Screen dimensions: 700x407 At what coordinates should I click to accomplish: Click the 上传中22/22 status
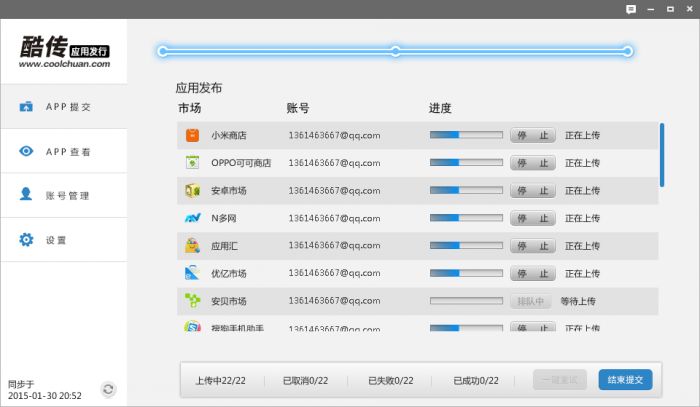tap(221, 381)
